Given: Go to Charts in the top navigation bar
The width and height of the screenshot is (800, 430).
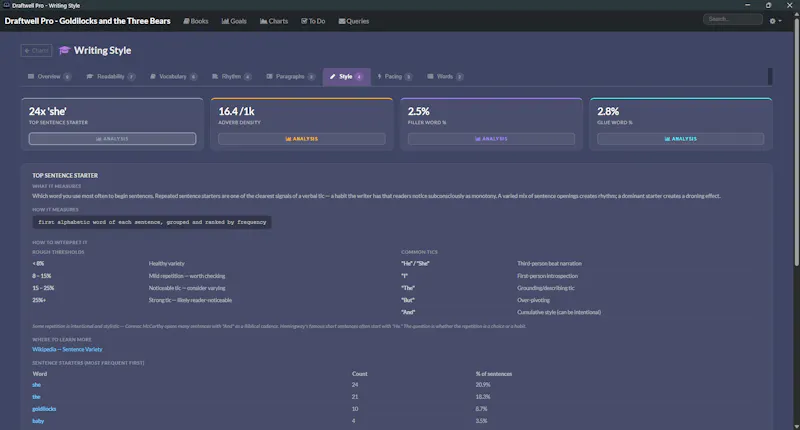Looking at the screenshot, I should click(x=274, y=21).
